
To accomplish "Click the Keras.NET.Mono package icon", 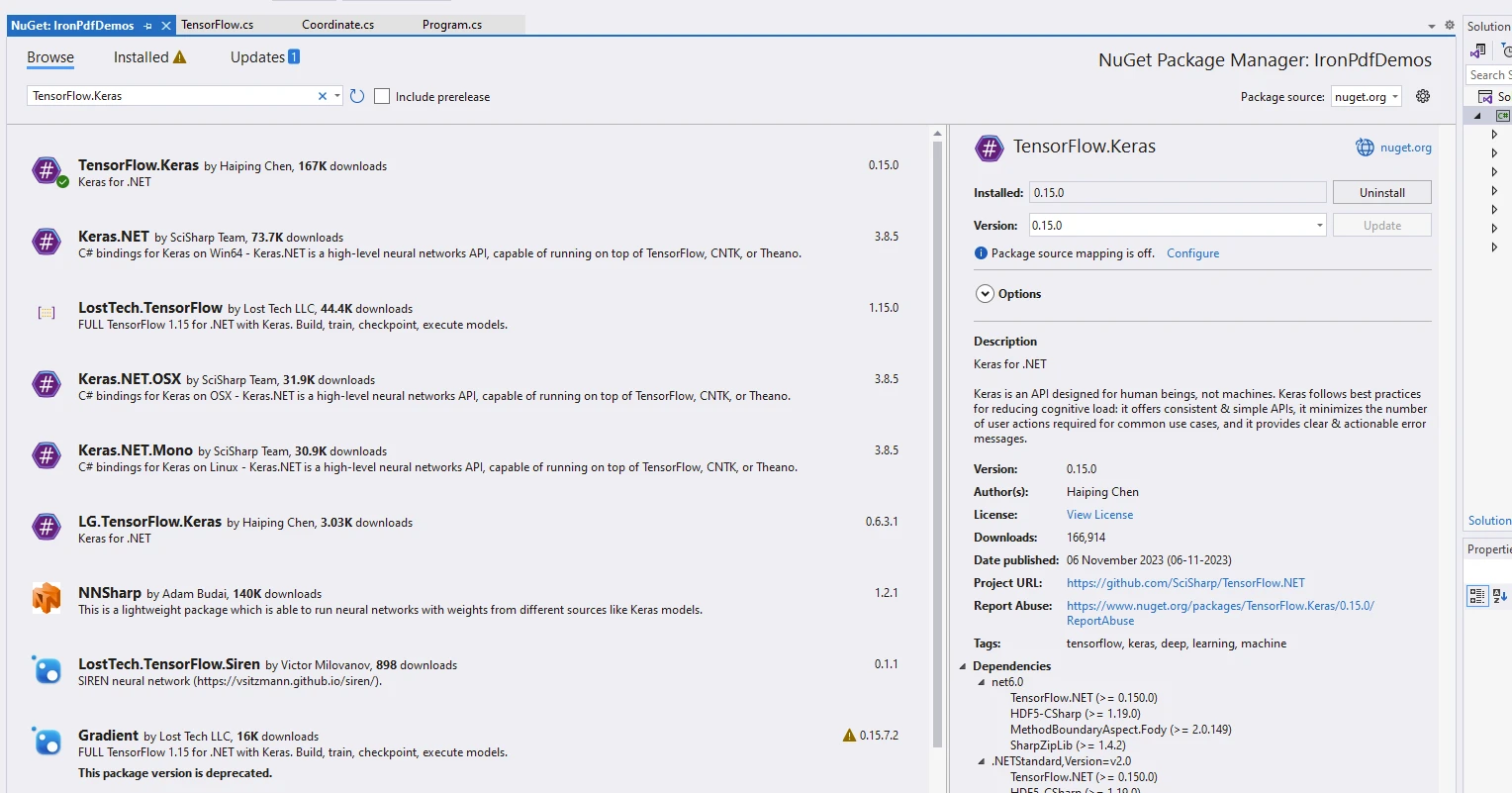I will [x=47, y=455].
